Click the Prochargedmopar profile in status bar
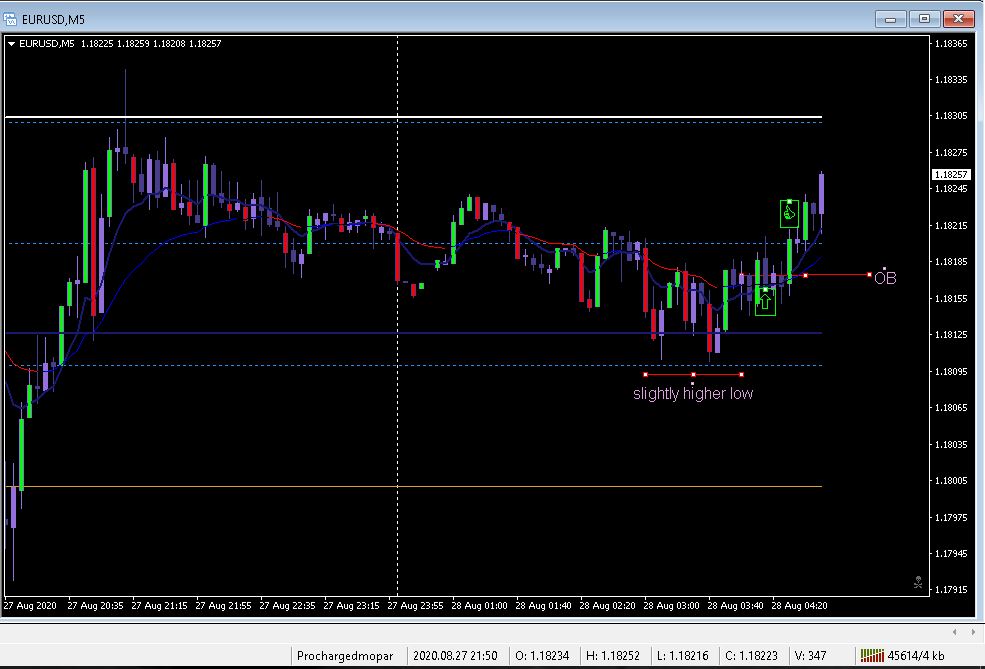The width and height of the screenshot is (985, 669). 345,656
